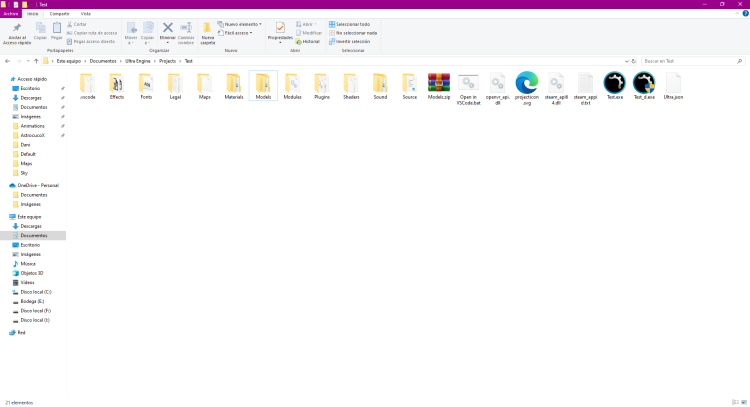Open recent locations dropdown arrow

coord(28,61)
